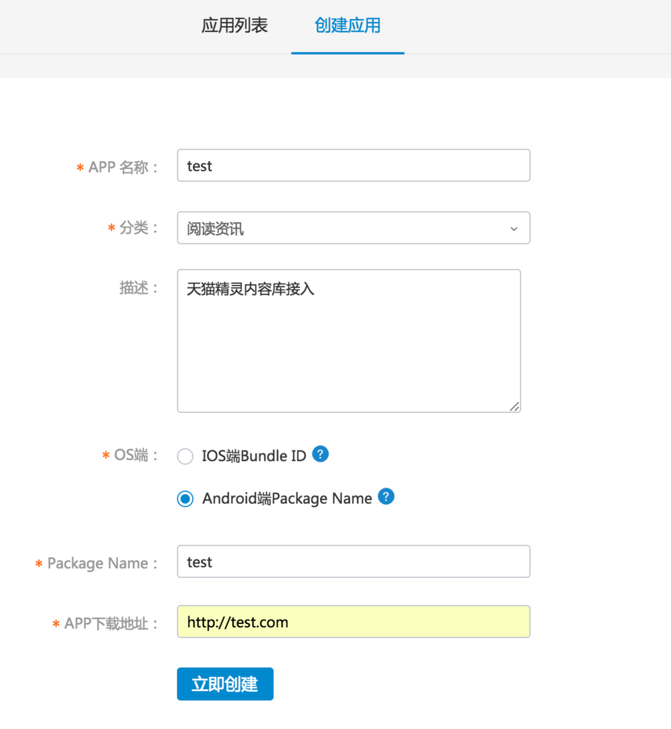Select the IOS端Bundle ID radio button
The width and height of the screenshot is (671, 729).
click(x=185, y=457)
